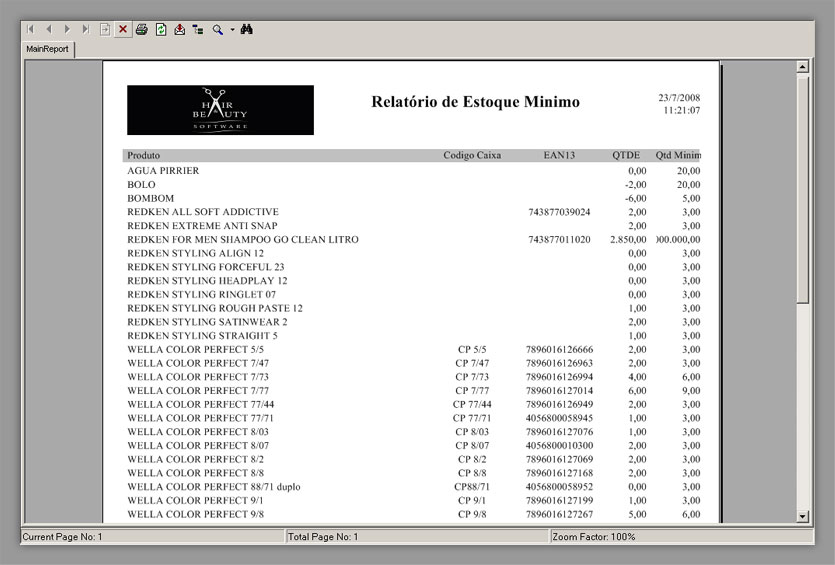835x565 pixels.
Task: Click quantity value 2.850,00
Action: pyautogui.click(x=628, y=240)
